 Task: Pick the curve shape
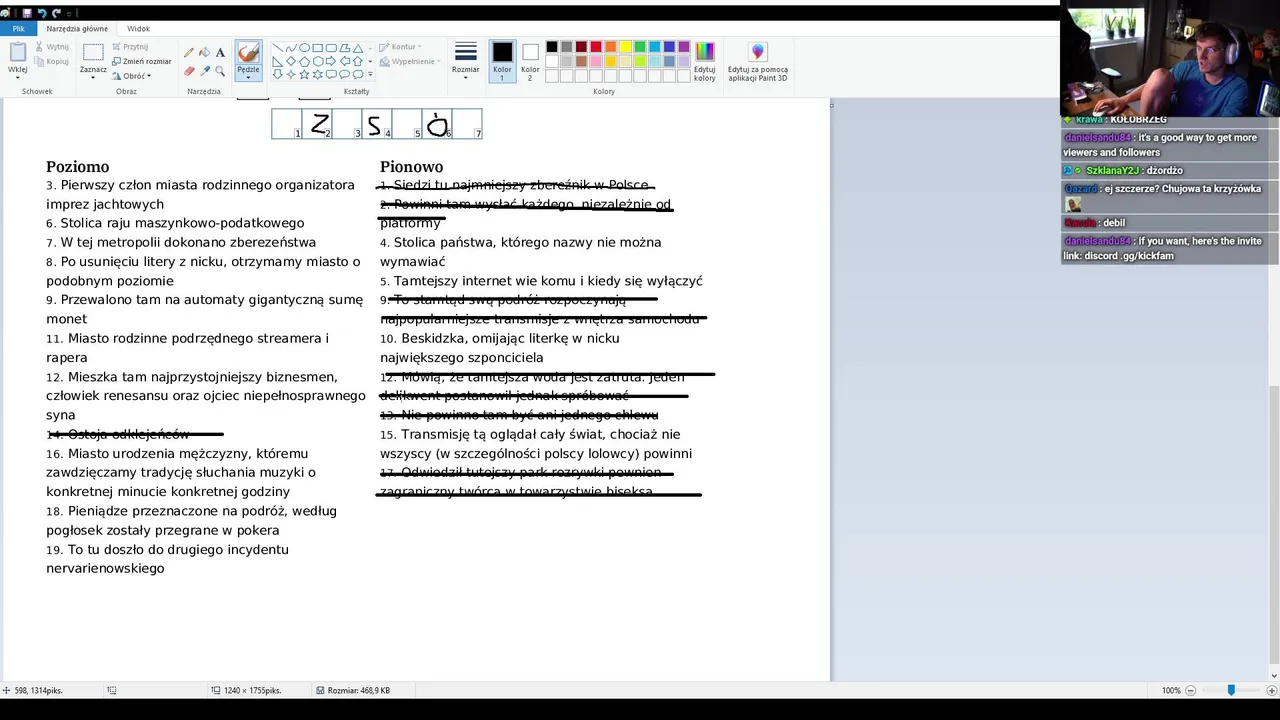[x=291, y=48]
